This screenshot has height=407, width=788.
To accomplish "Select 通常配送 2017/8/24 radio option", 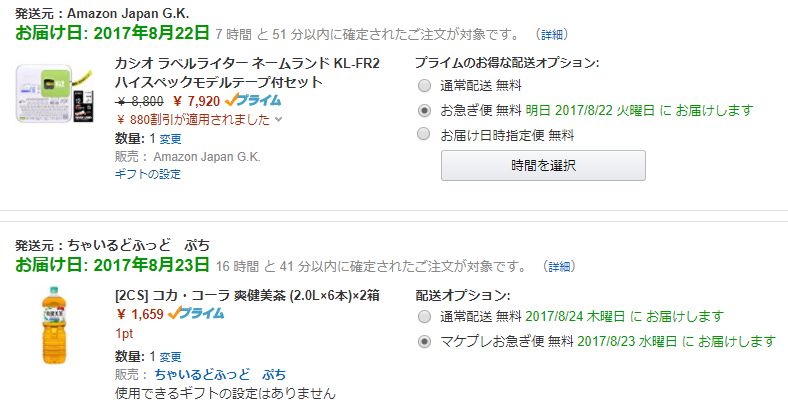I will (x=425, y=316).
